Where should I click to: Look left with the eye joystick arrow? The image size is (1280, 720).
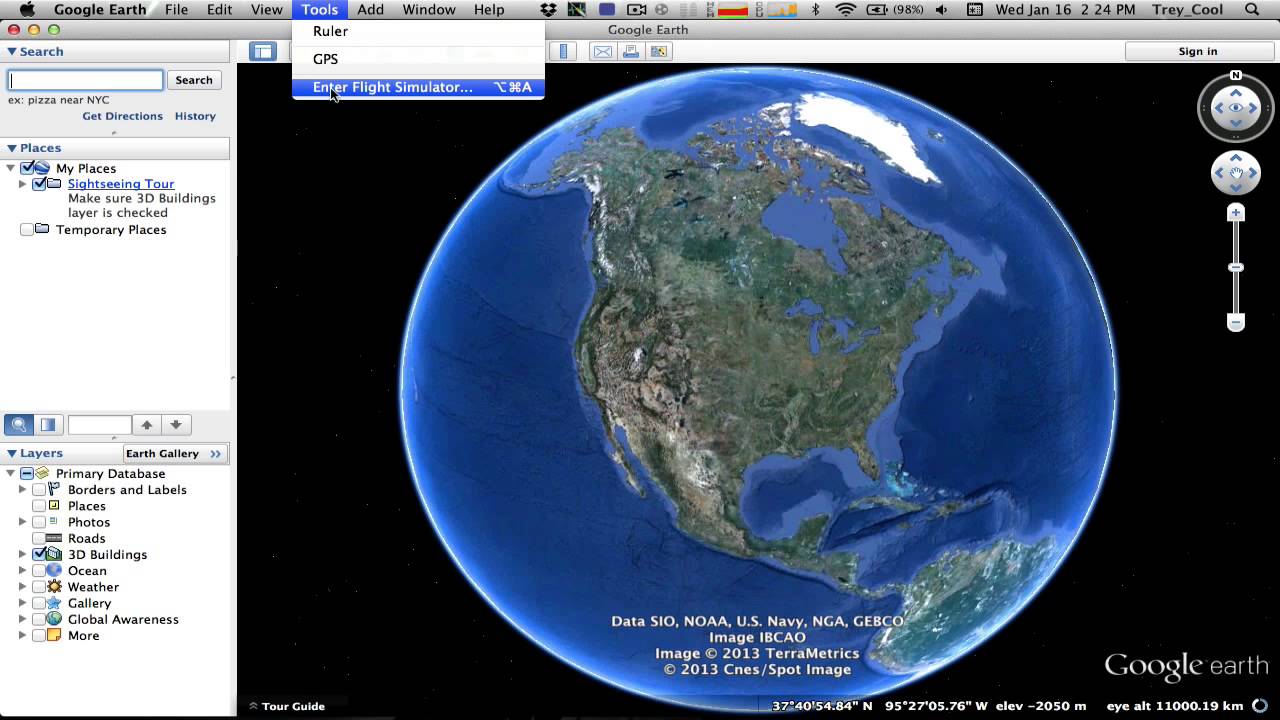point(1218,108)
